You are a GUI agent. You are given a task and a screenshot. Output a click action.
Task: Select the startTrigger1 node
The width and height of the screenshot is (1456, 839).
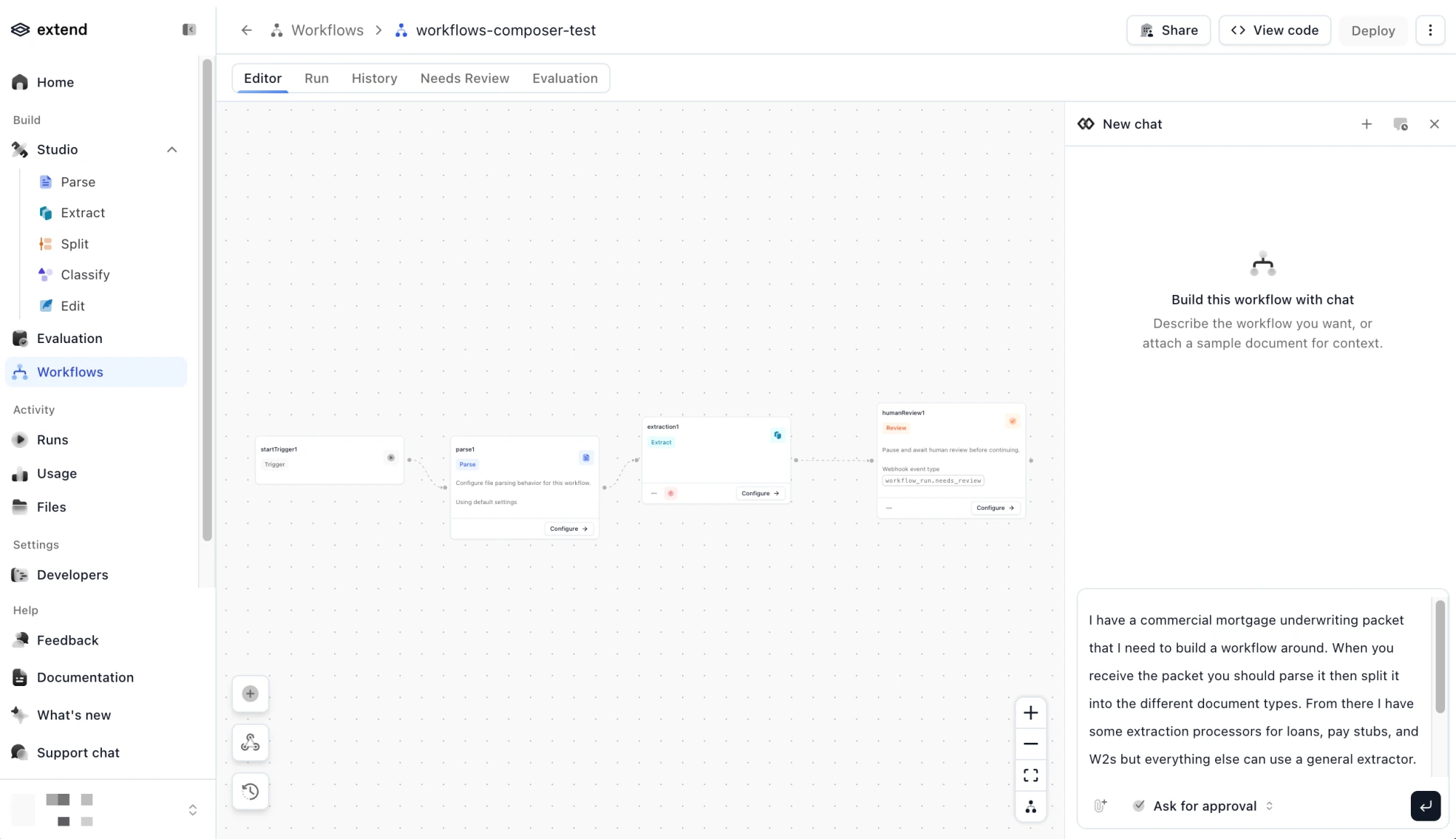pyautogui.click(x=330, y=460)
